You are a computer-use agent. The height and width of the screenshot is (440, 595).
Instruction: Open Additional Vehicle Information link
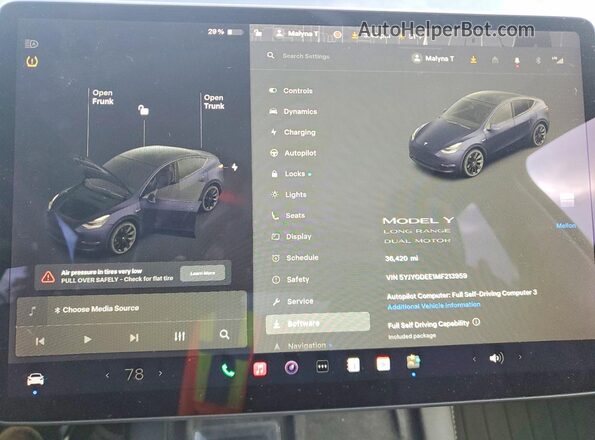pyautogui.click(x=434, y=306)
